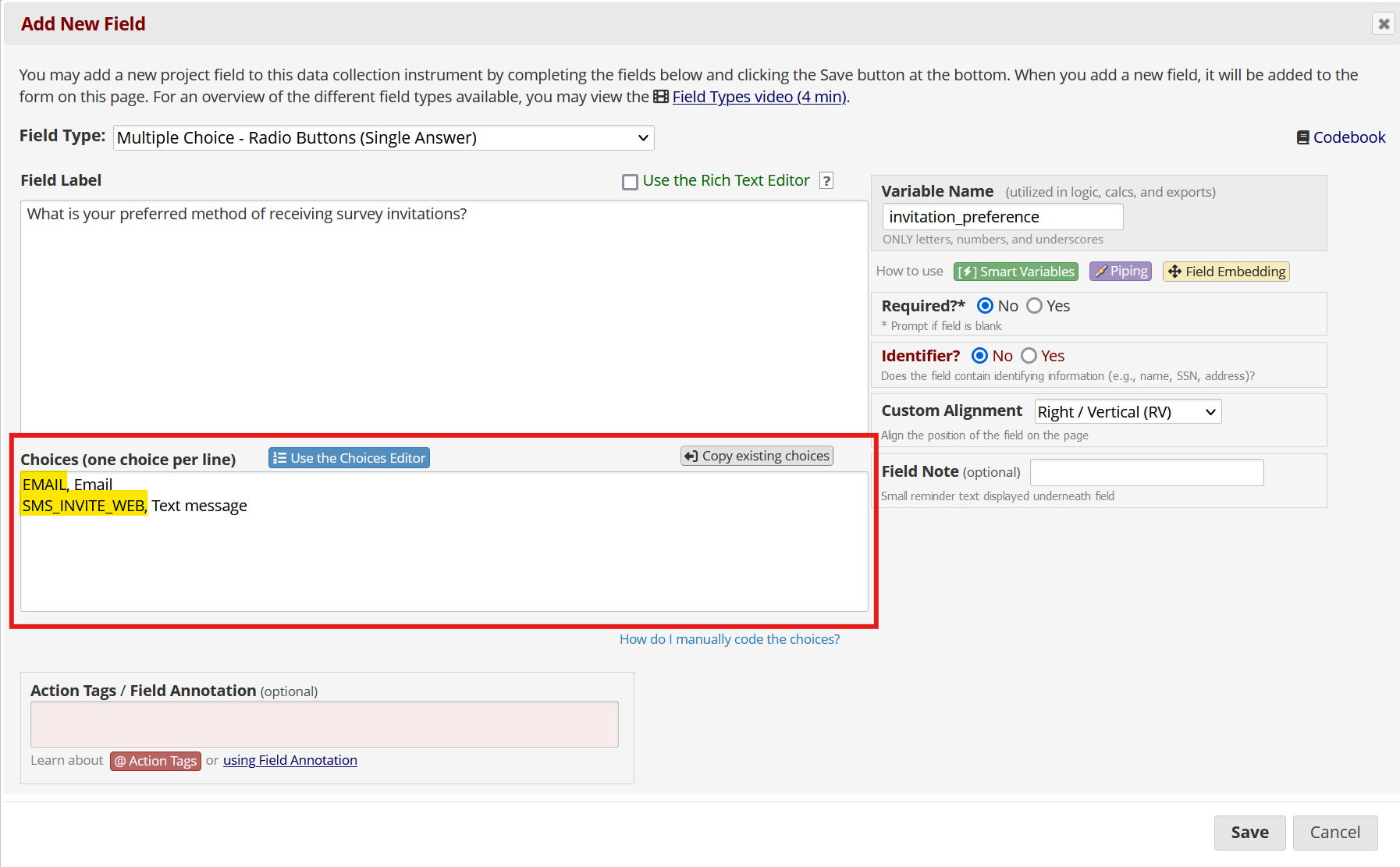Click inside the Field Label text area
This screenshot has width=1400, height=867.
[x=444, y=316]
